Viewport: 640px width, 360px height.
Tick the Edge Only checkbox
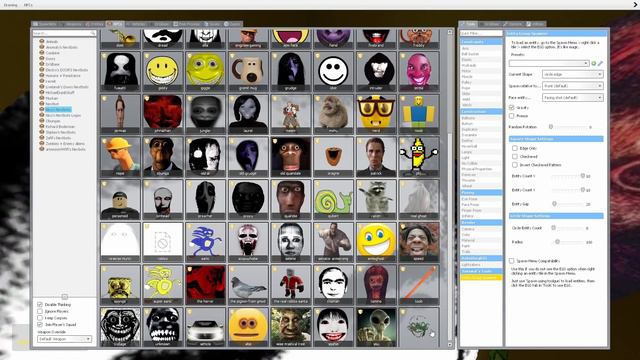click(515, 148)
